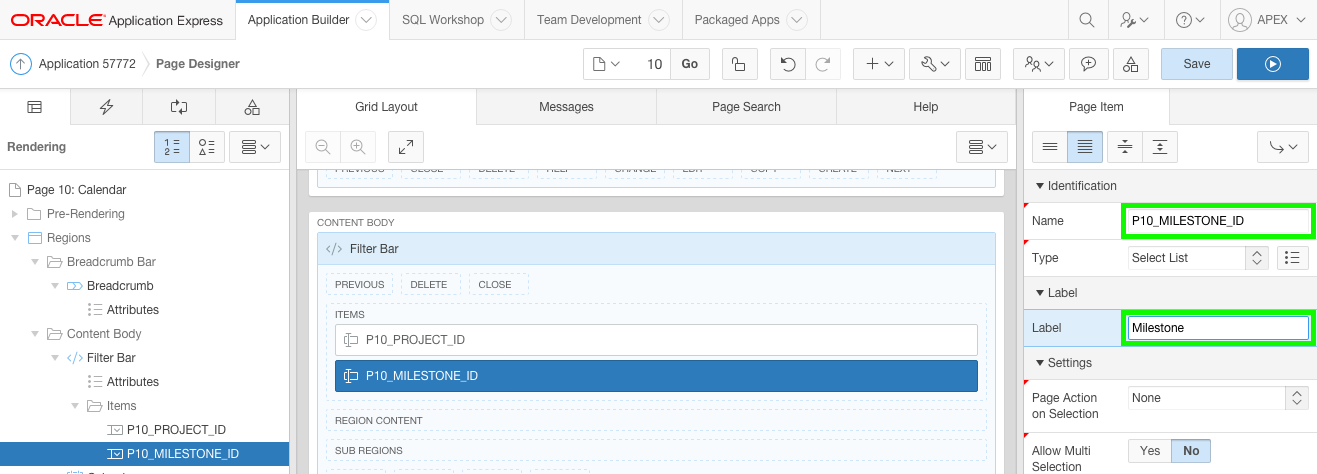Click the redo arrow icon
This screenshot has height=474, width=1317.
tap(822, 64)
